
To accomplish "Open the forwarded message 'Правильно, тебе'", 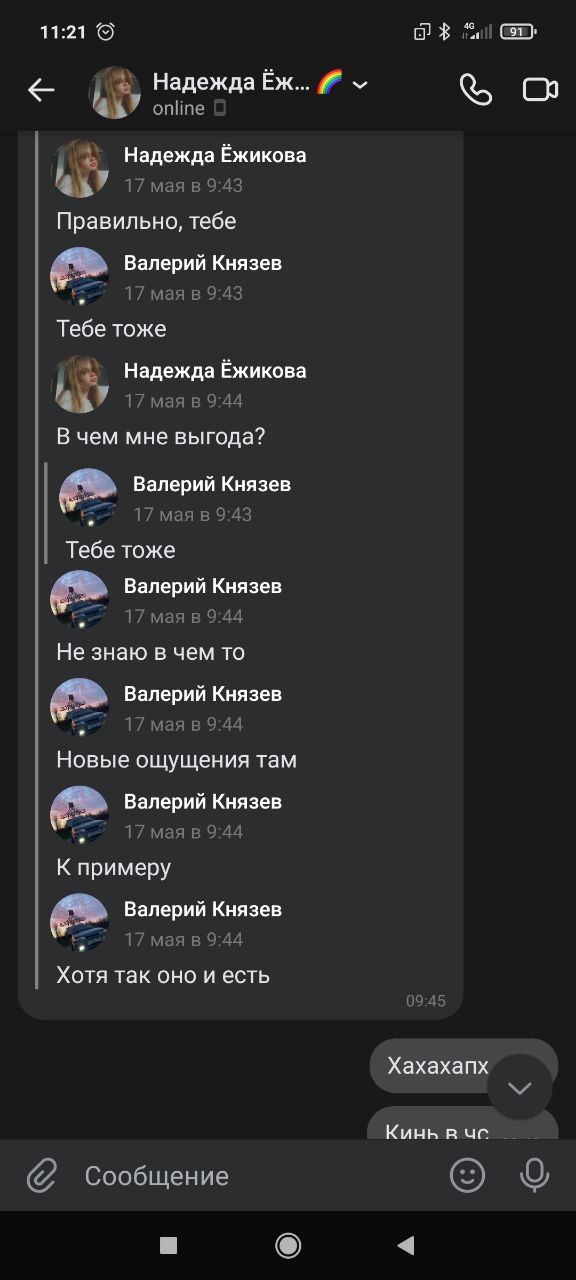I will 146,221.
